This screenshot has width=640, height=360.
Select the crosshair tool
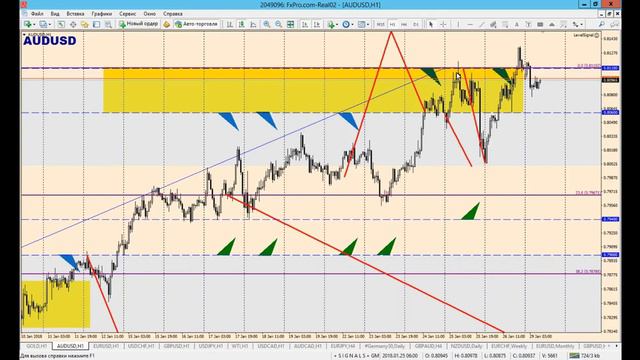[x=443, y=24]
